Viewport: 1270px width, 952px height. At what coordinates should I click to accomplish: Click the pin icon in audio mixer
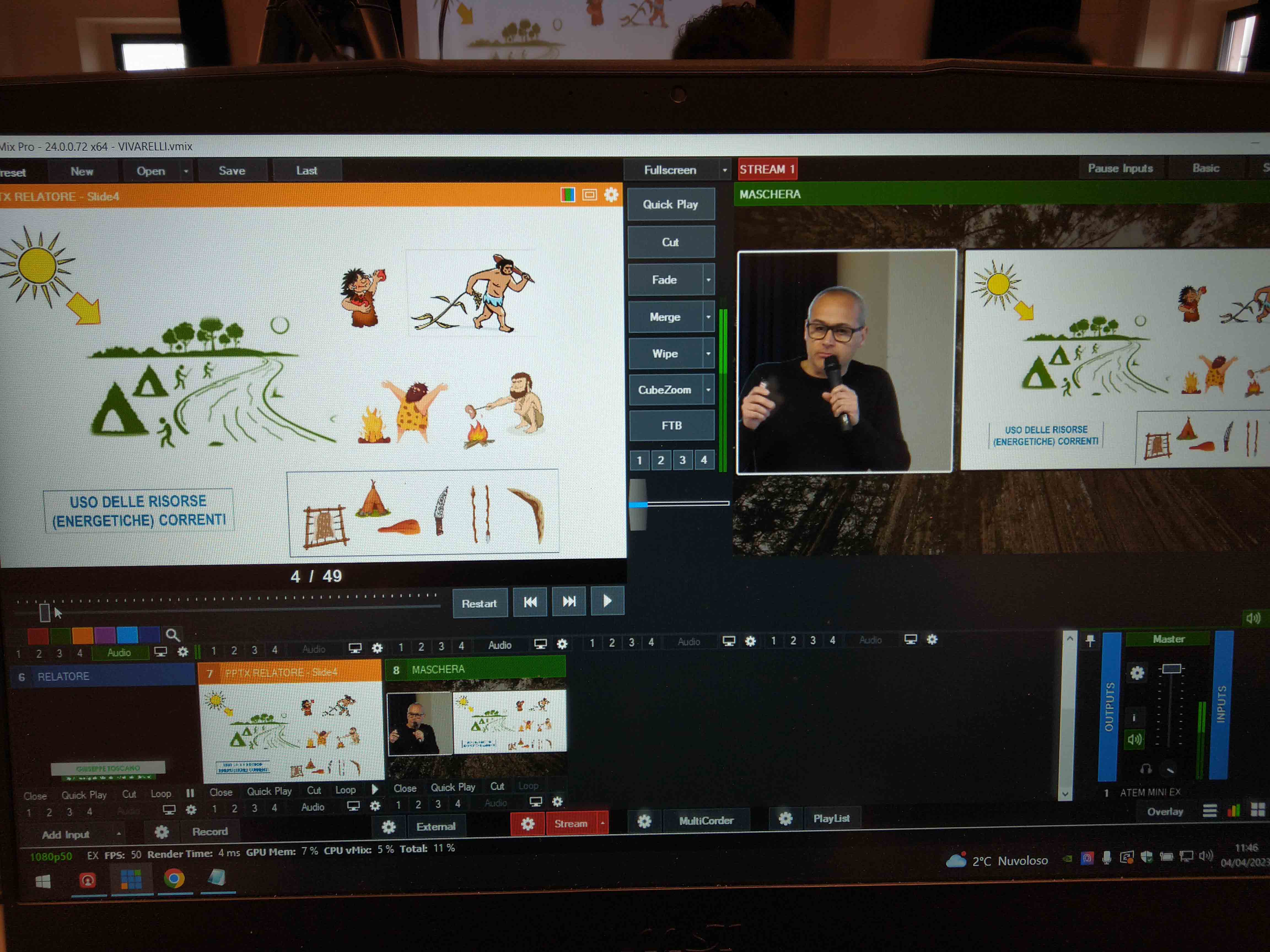pos(1090,640)
